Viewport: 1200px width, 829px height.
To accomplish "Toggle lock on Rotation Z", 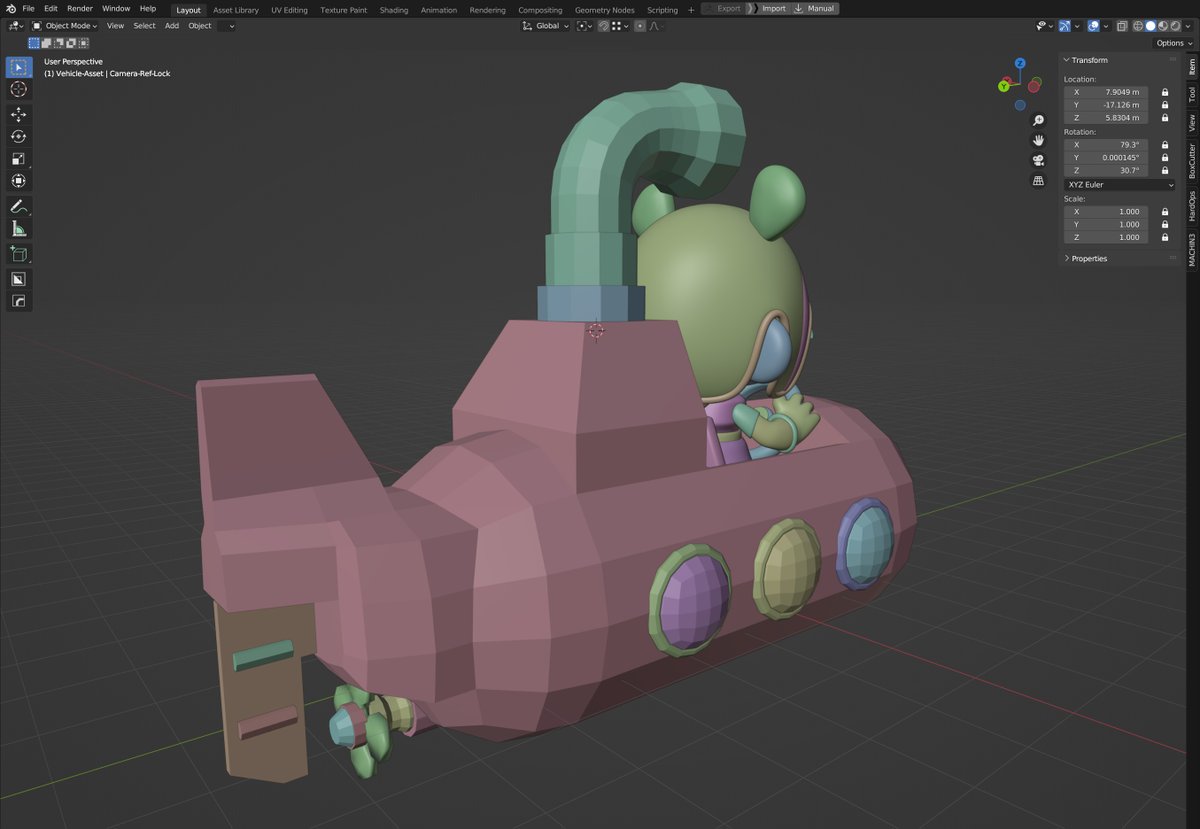I will [x=1164, y=171].
